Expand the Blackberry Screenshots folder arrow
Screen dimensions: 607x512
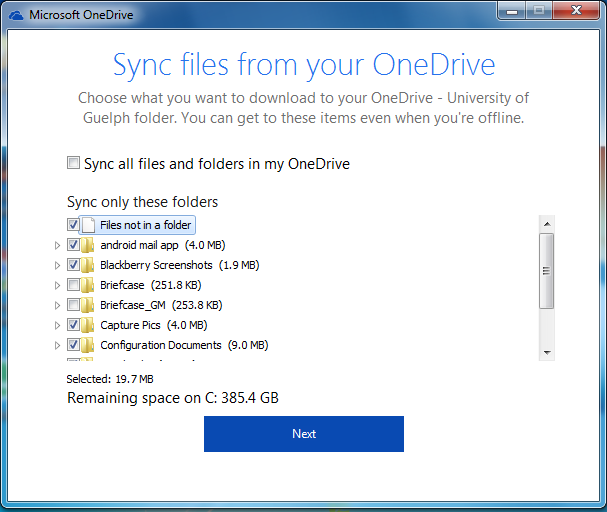point(57,265)
